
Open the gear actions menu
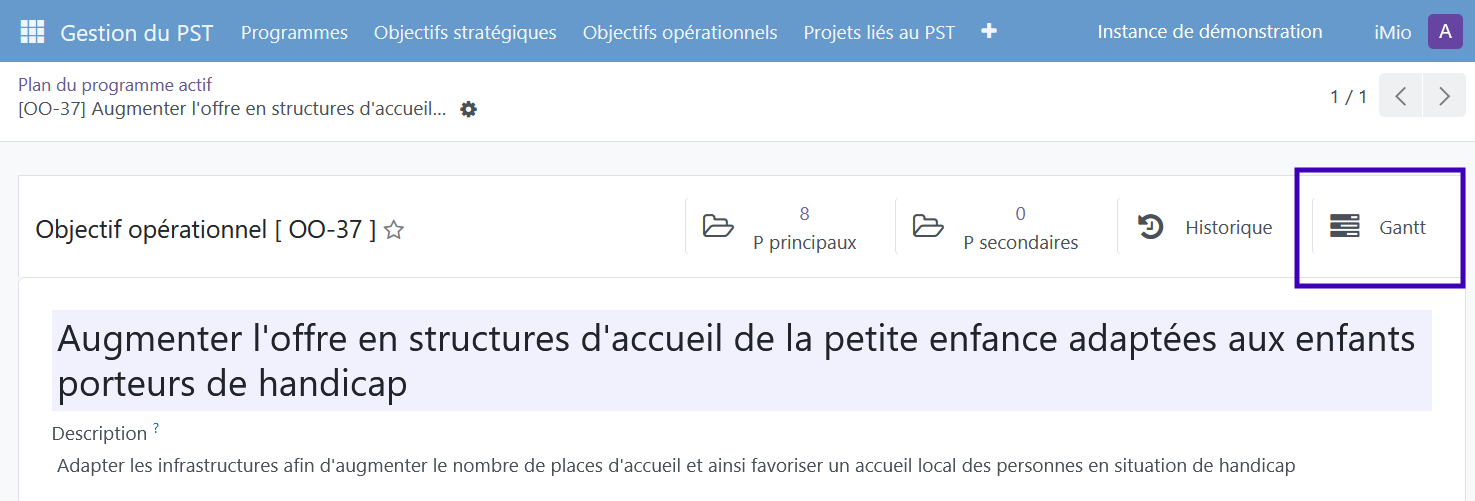pos(468,109)
